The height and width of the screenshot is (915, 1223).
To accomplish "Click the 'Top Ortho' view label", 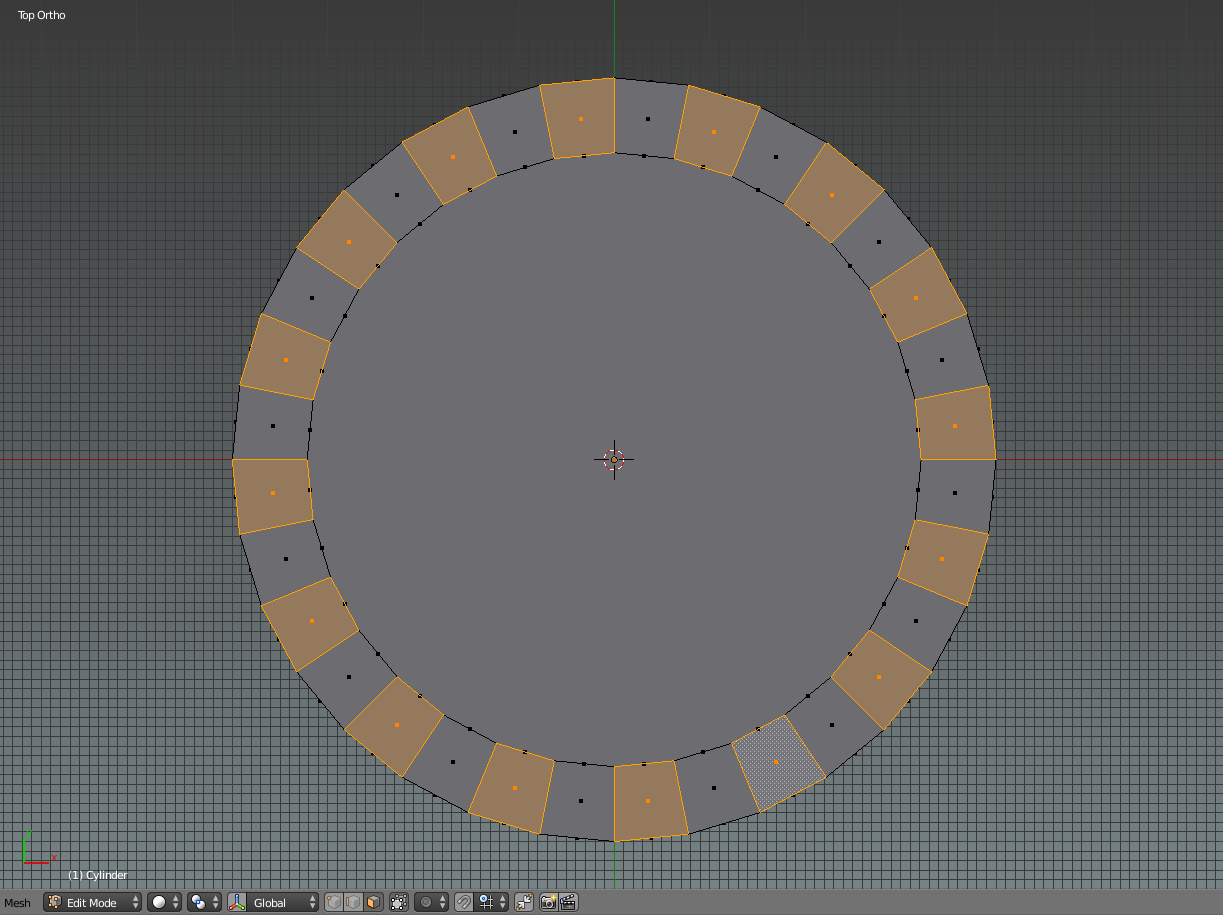I will [x=42, y=15].
